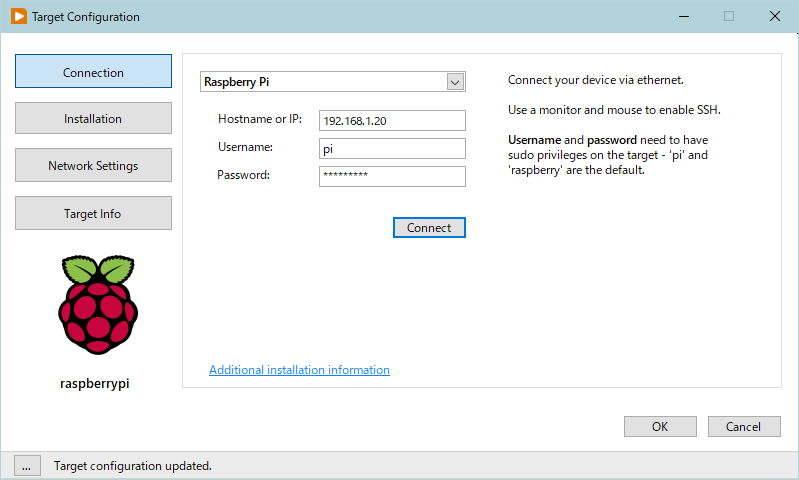Click the orange app icon in title bar
Image resolution: width=799 pixels, height=480 pixels.
[18, 16]
